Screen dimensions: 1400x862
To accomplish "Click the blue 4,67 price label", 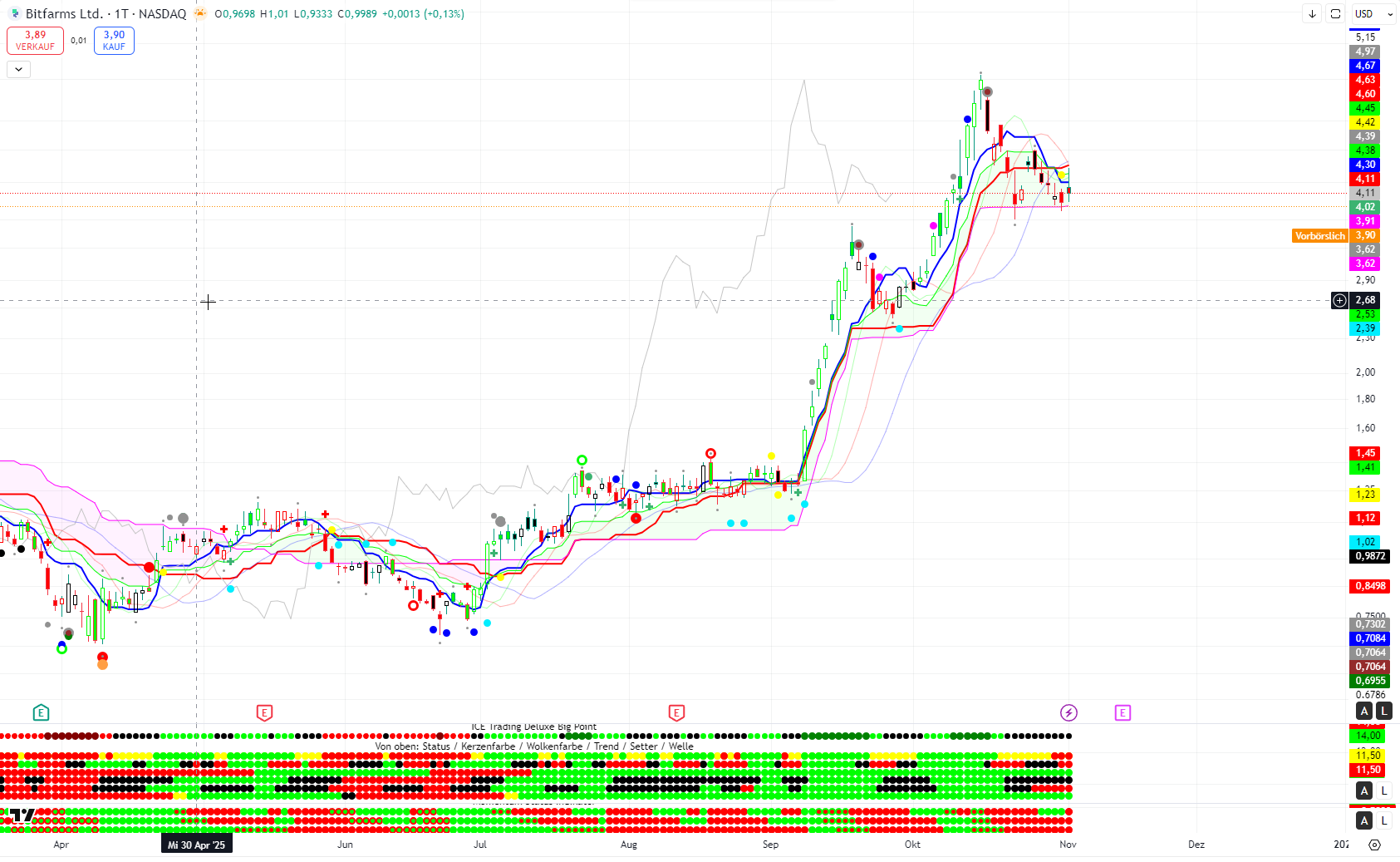I will tap(1365, 66).
